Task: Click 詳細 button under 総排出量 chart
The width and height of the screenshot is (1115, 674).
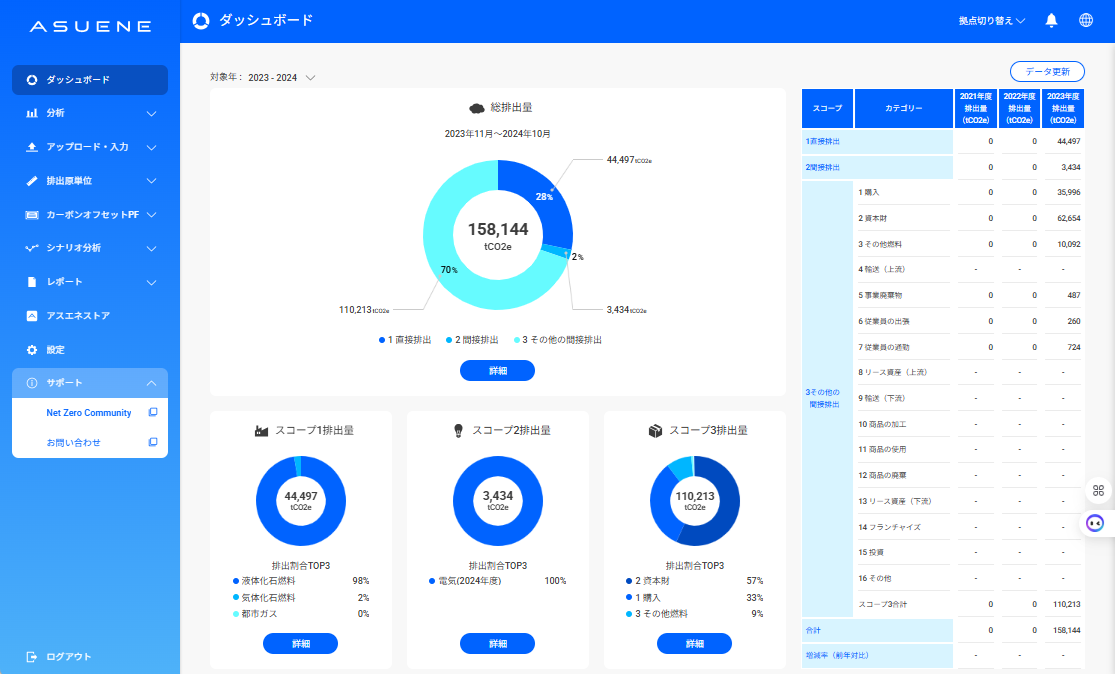Action: 498,370
